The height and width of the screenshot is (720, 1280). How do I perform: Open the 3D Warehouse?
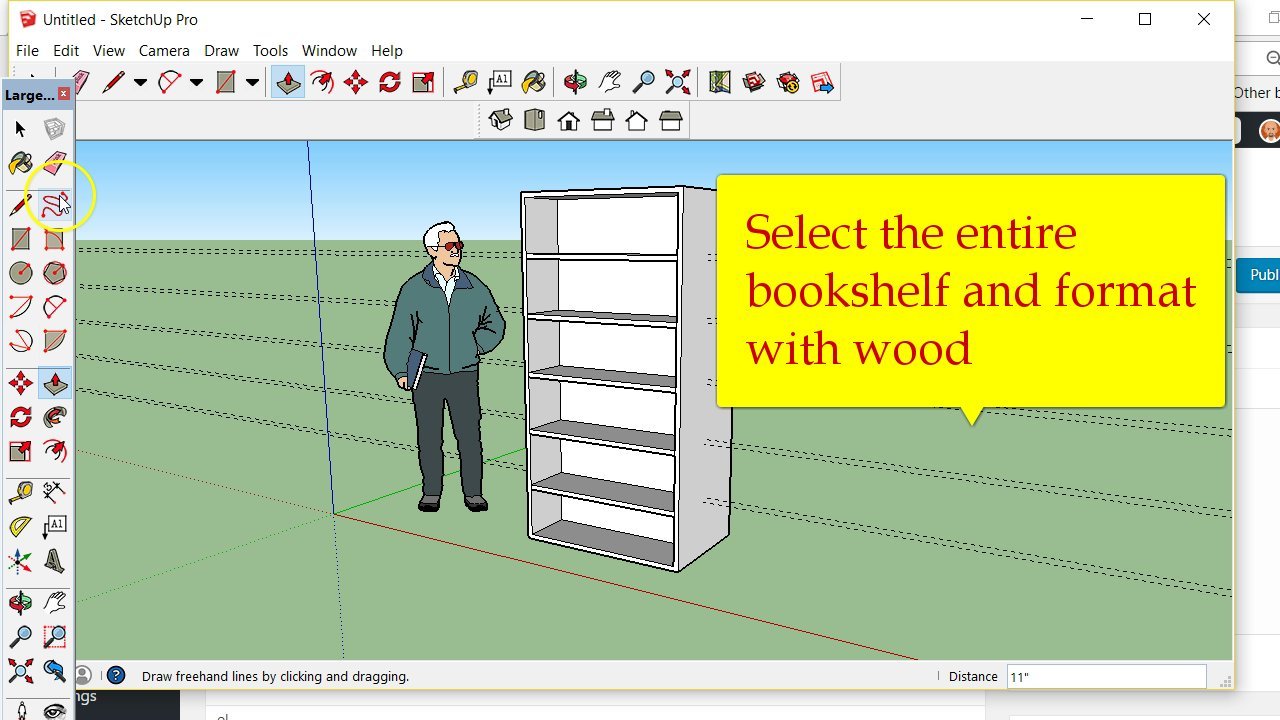click(754, 82)
